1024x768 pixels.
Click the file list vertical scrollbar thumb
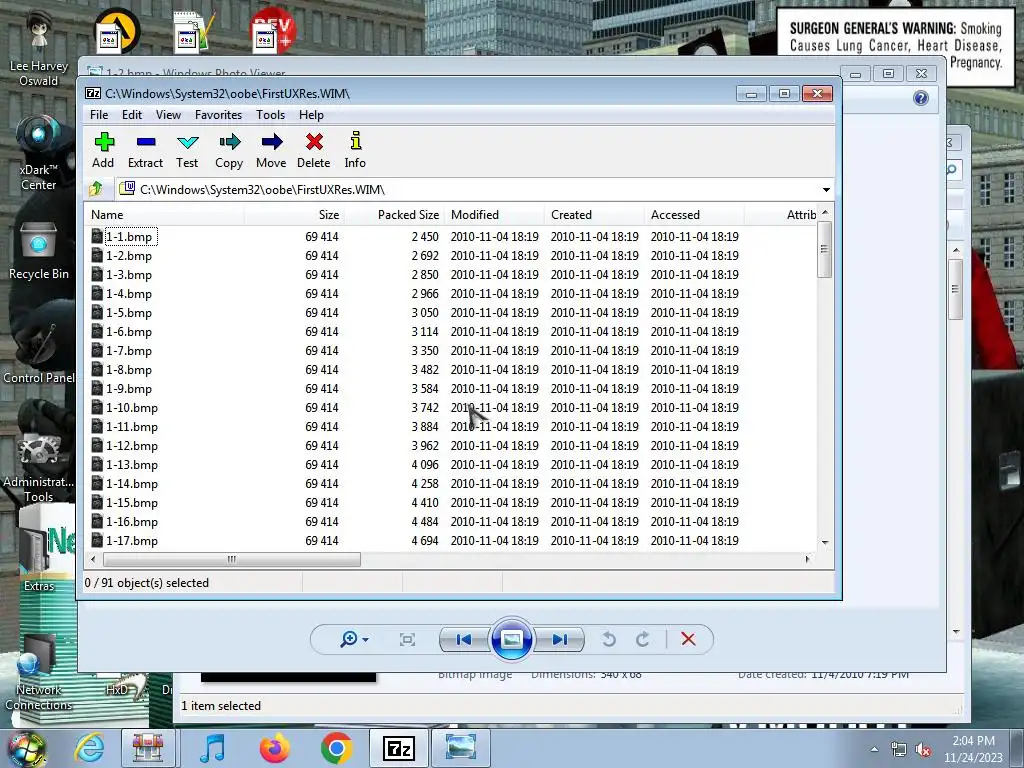click(825, 249)
